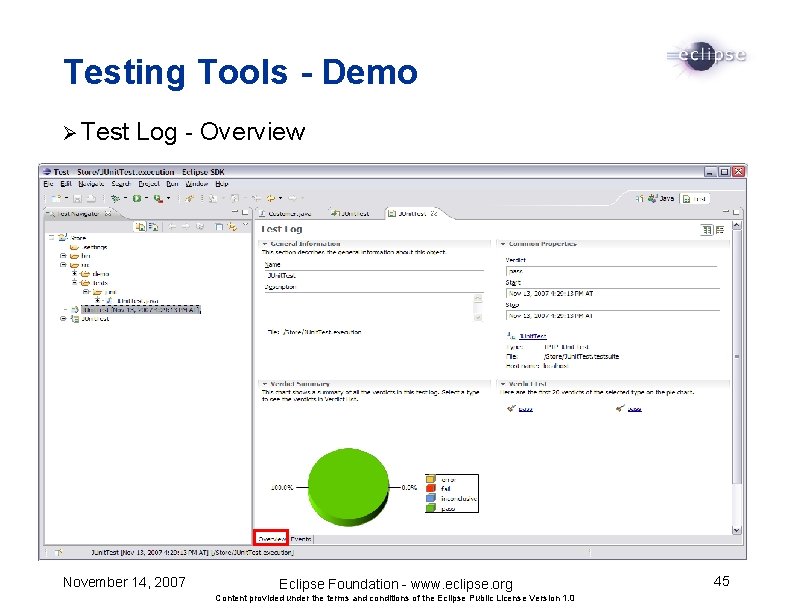Click Collapse All in Test Navigator
The height and width of the screenshot is (612, 792).
[219, 227]
